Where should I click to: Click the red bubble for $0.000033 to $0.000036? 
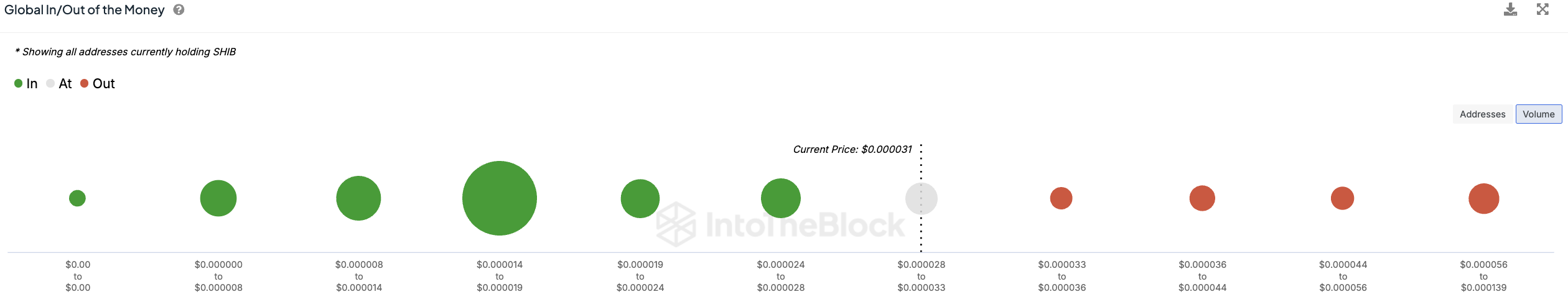pos(1062,198)
